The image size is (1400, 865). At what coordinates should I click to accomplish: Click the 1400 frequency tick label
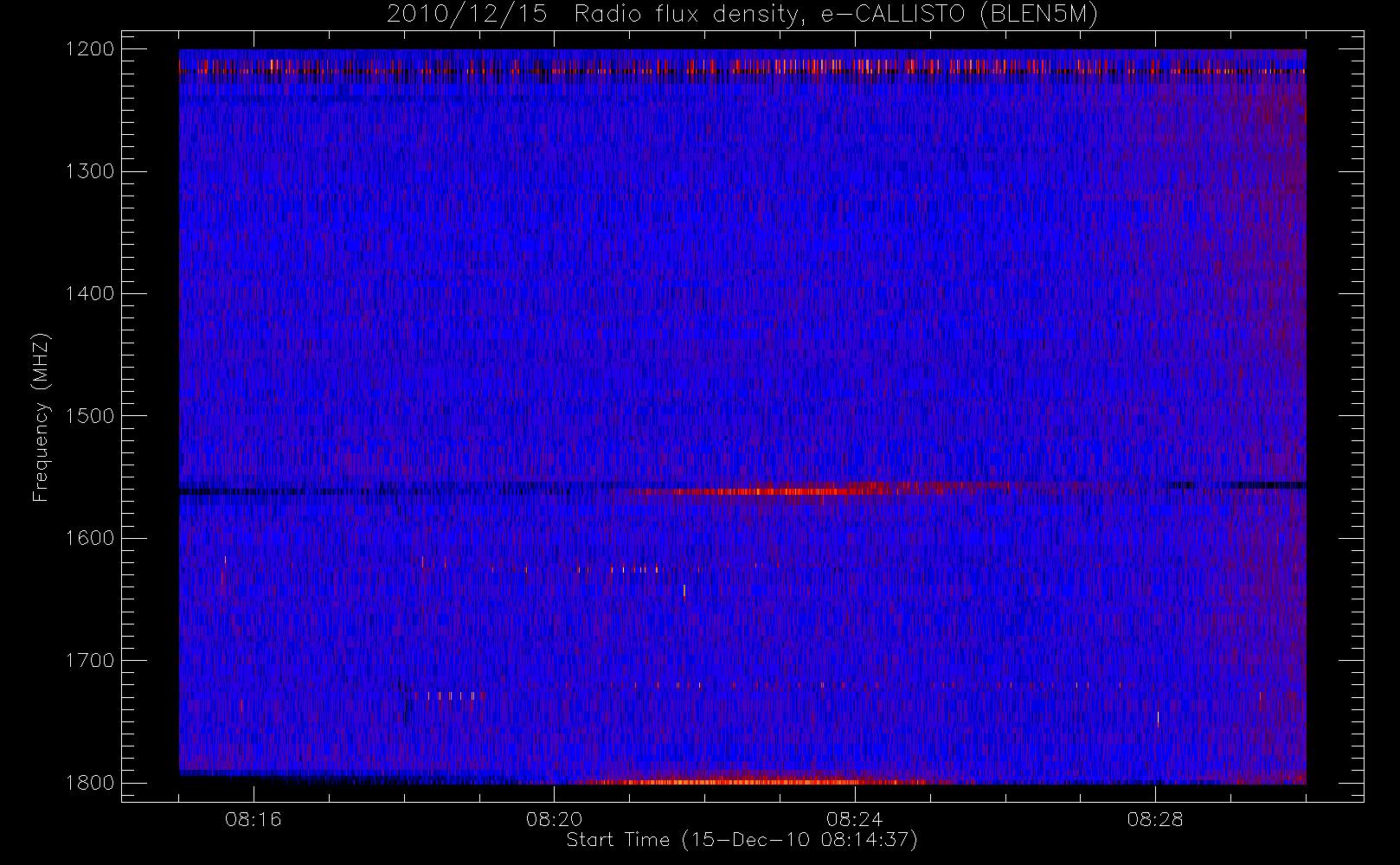[91, 294]
